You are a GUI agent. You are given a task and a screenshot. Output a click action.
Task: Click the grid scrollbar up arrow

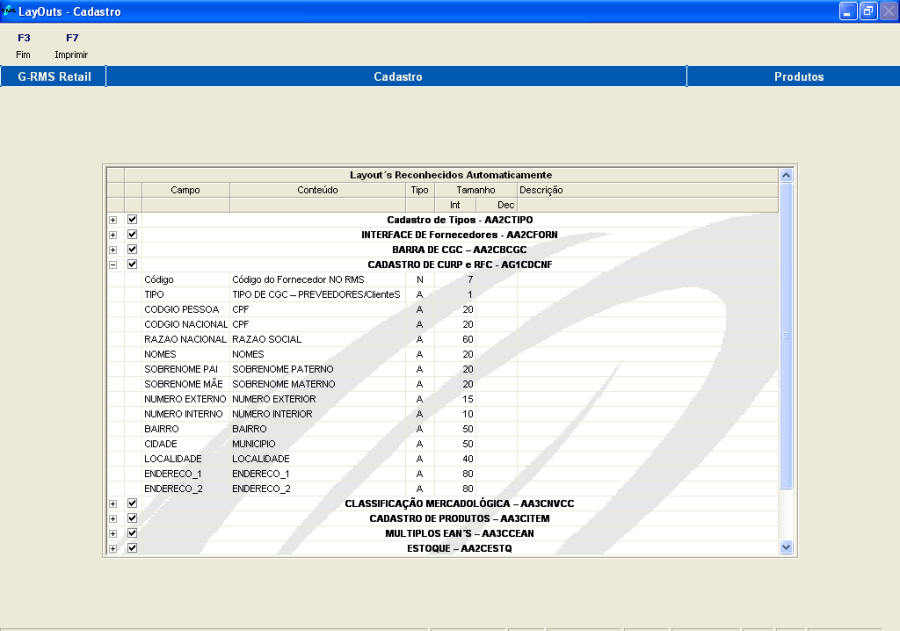click(x=786, y=175)
